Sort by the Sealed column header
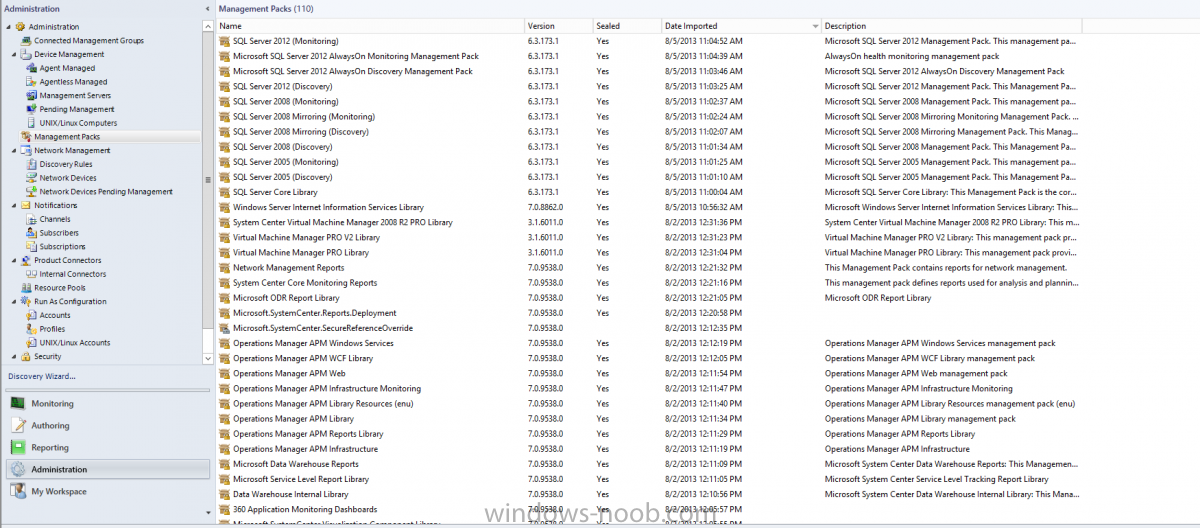The width and height of the screenshot is (1200, 528). coord(626,26)
